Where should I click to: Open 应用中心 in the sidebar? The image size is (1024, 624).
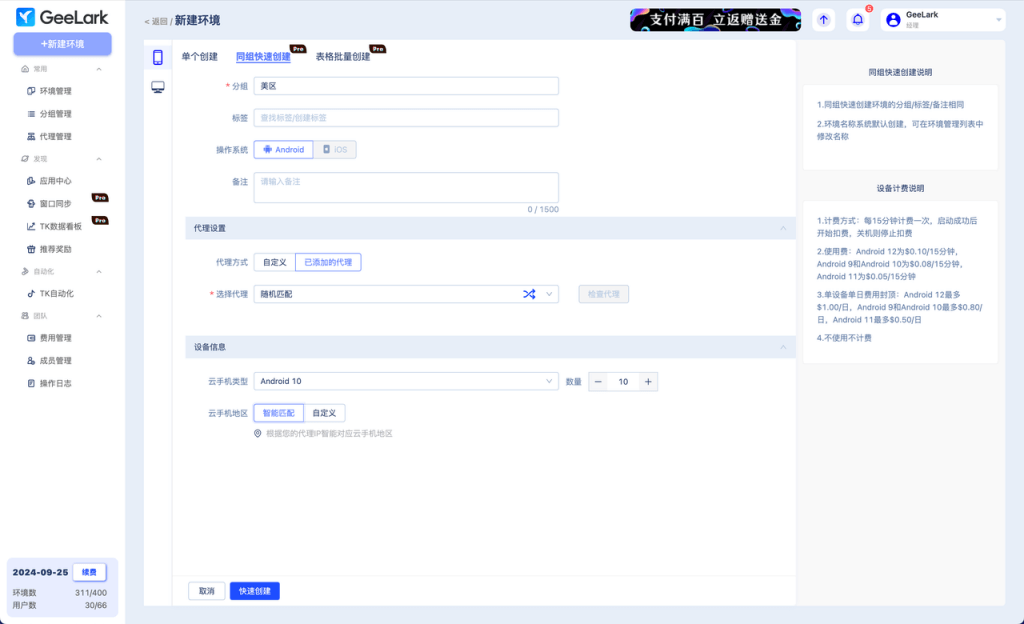point(55,181)
